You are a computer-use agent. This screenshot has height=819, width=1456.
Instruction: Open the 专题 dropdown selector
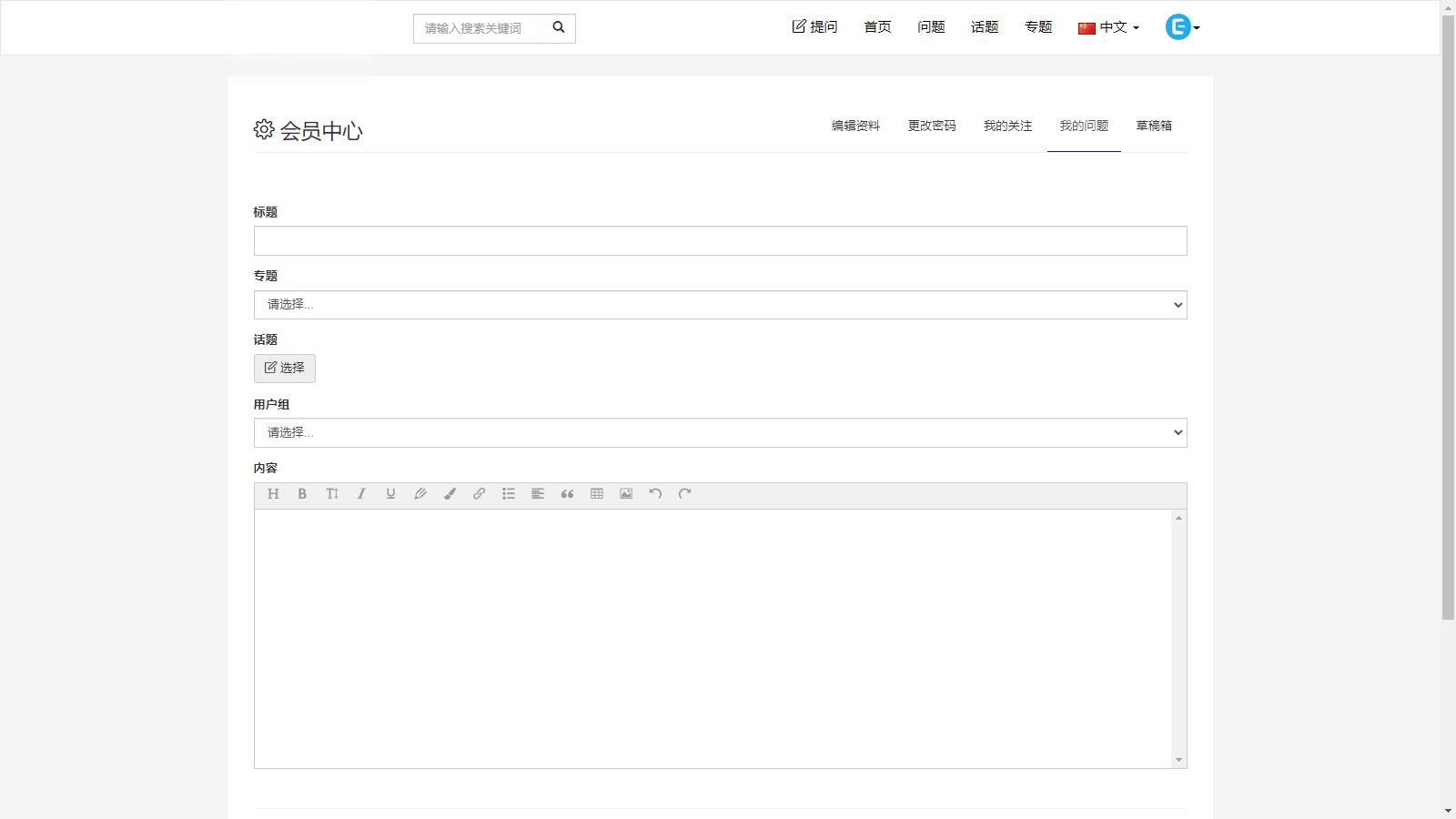pos(720,304)
